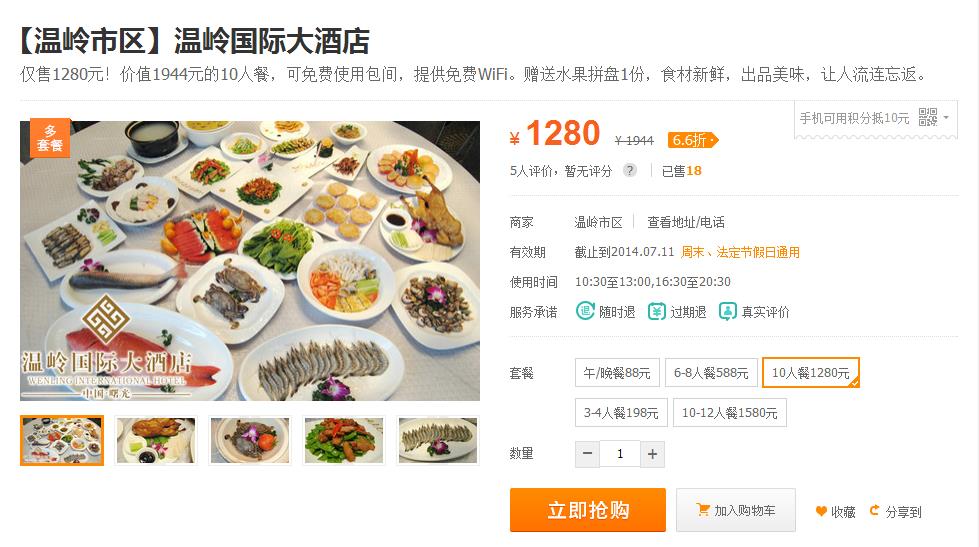This screenshot has width=979, height=547.
Task: Expand the mobile points dropdown arrow
Action: [946, 117]
